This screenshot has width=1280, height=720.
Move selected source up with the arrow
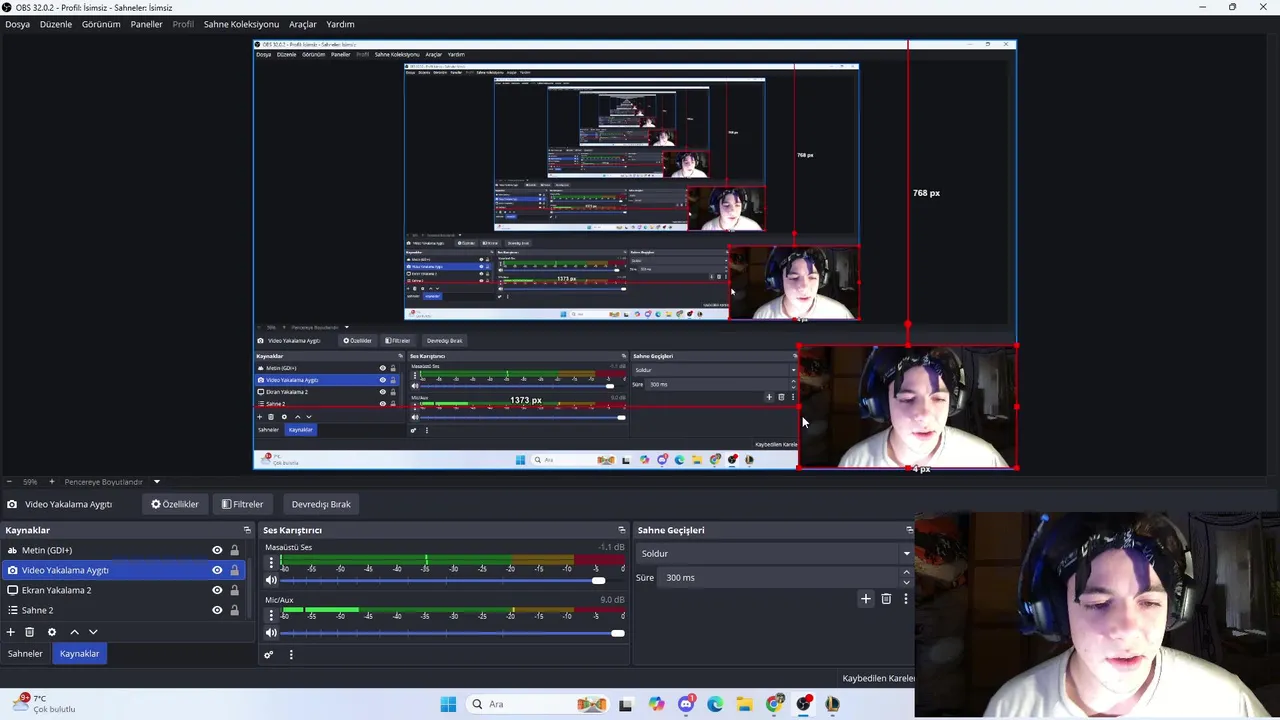(74, 632)
